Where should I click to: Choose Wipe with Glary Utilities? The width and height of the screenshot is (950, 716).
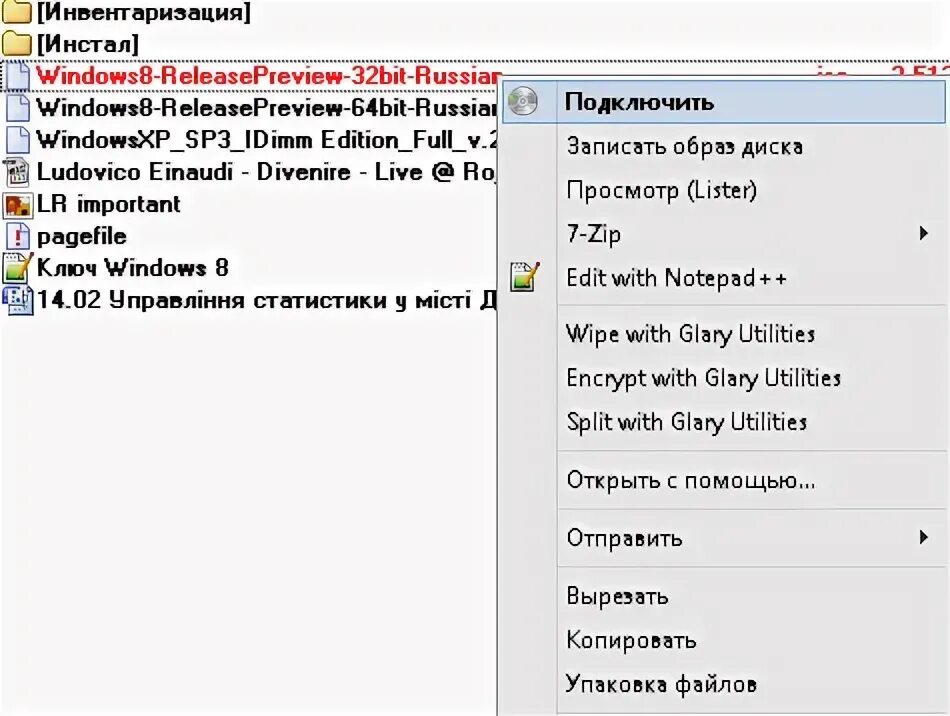724,334
